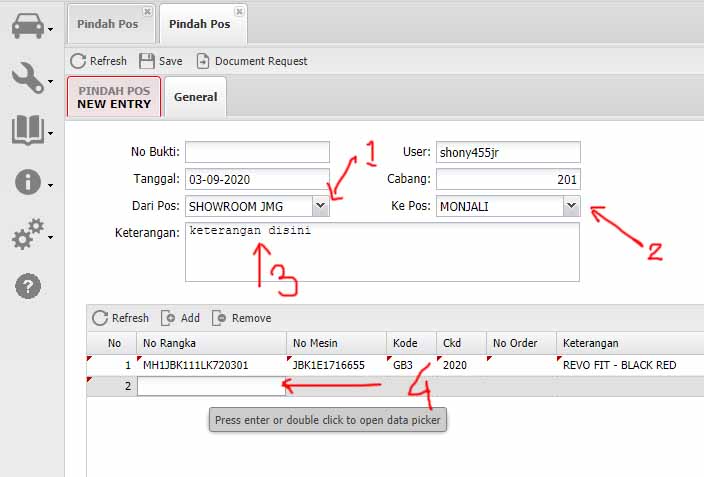This screenshot has height=477, width=704.
Task: Expand the Ke Pos dropdown
Action: click(x=571, y=206)
